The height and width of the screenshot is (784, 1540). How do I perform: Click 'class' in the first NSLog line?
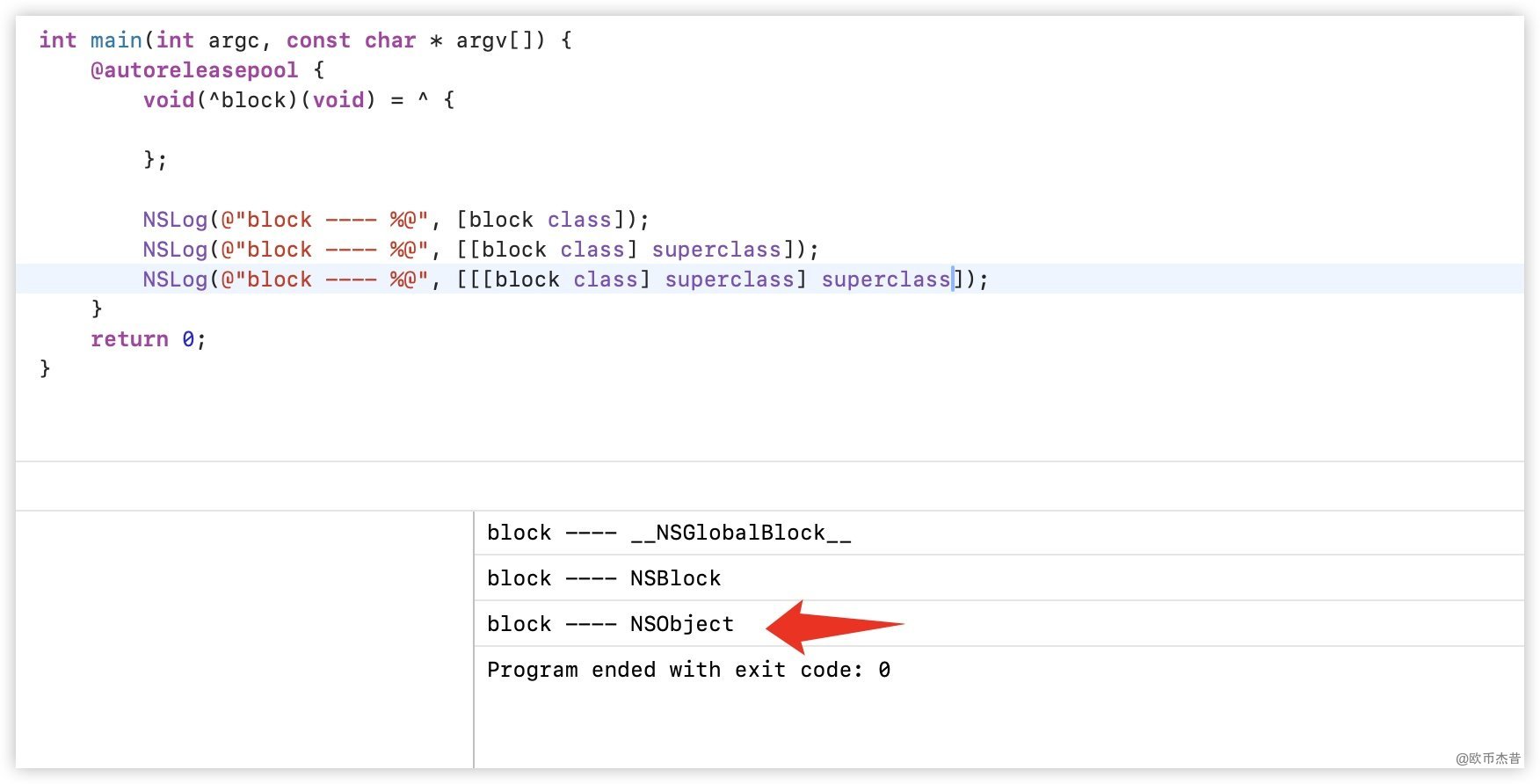coord(578,220)
